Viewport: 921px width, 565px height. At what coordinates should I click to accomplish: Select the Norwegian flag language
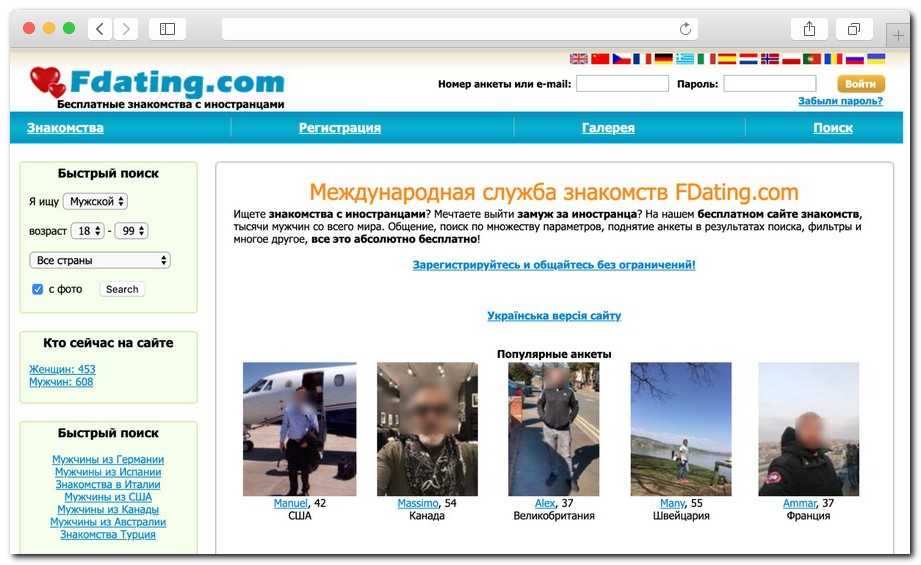pos(769,59)
